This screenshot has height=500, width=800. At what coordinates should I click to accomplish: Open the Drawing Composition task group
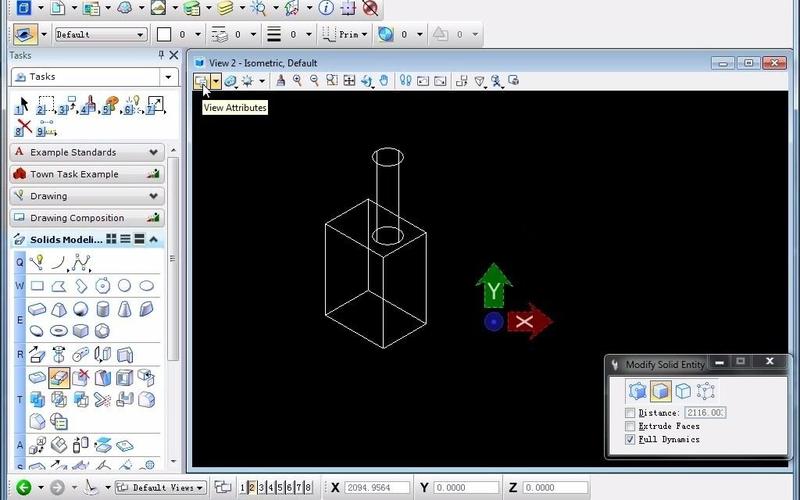(87, 218)
